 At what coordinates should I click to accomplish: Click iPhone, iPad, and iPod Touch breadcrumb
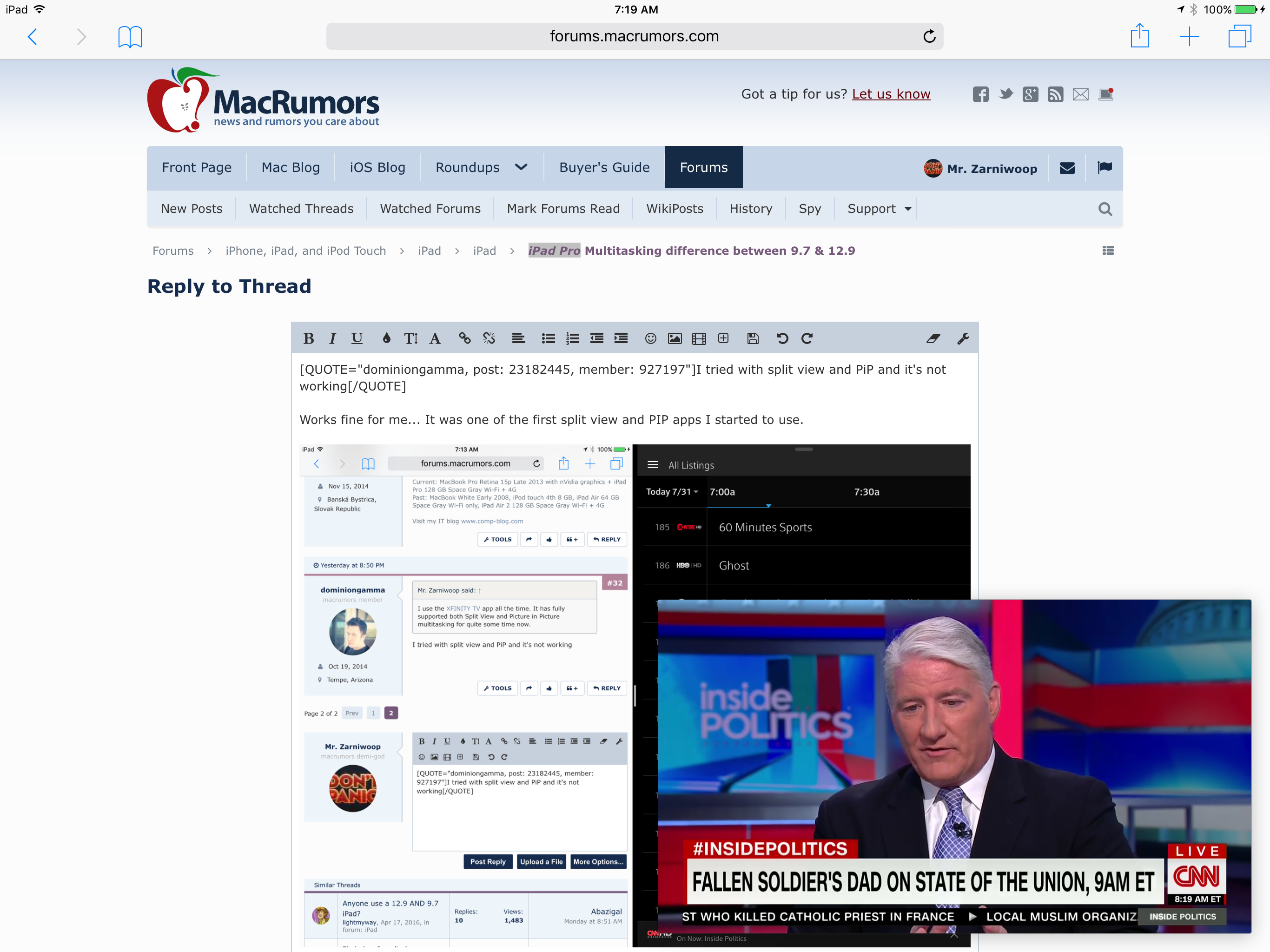305,251
